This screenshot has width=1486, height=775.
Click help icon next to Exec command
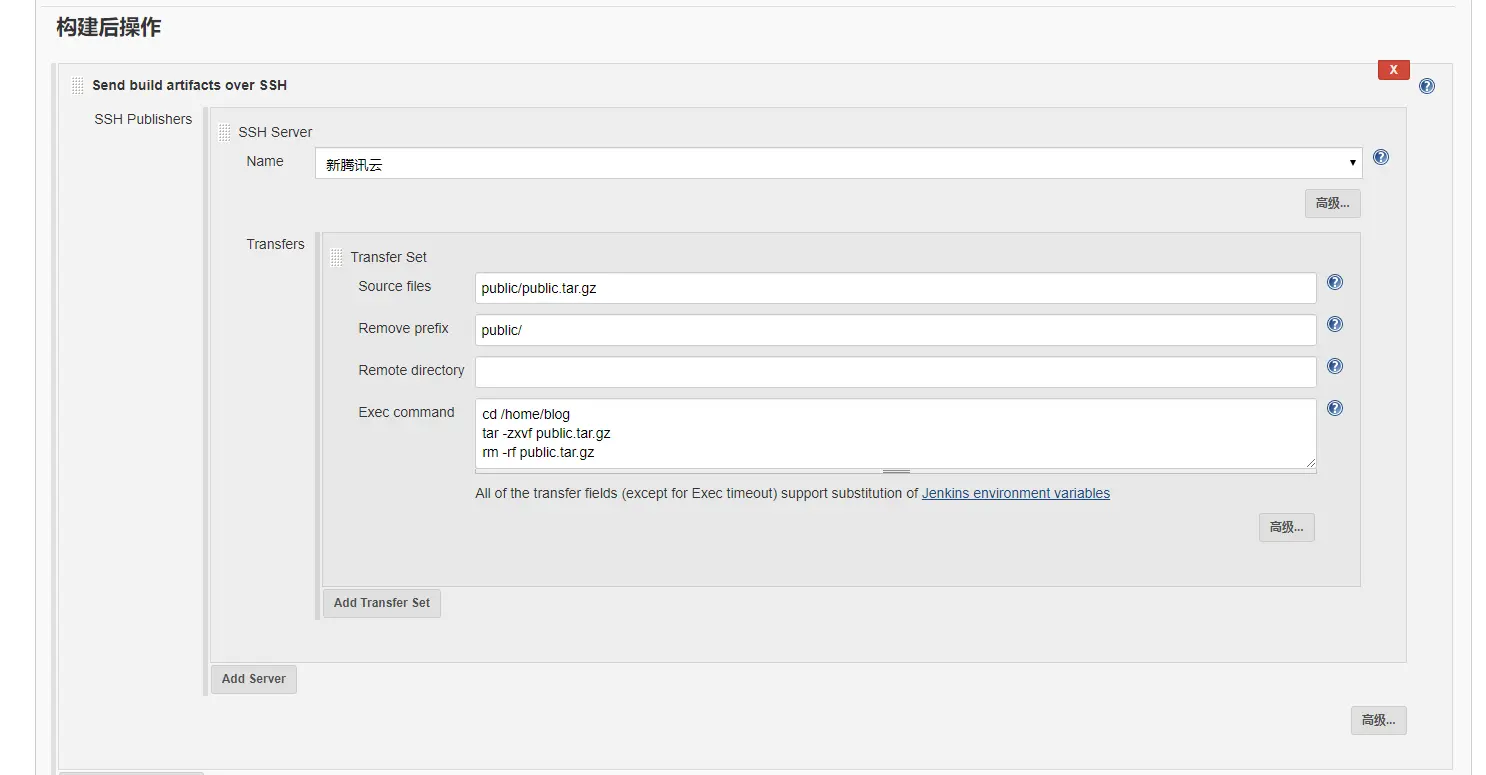point(1334,409)
